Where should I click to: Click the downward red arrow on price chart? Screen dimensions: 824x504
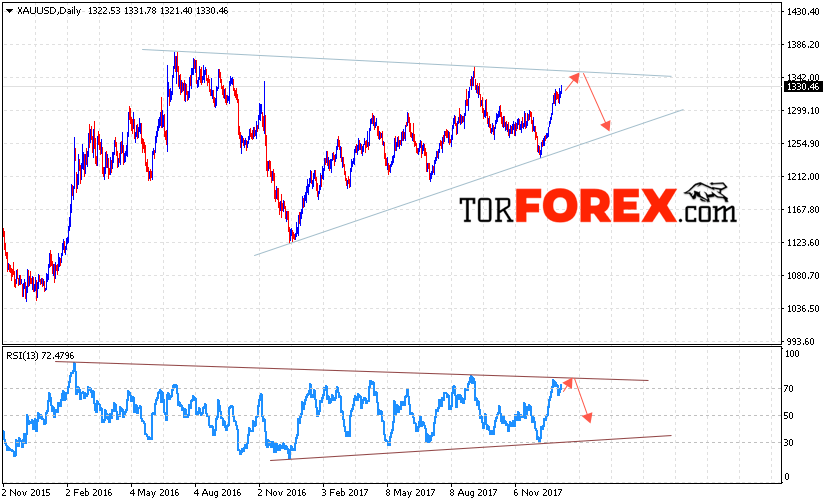[597, 101]
